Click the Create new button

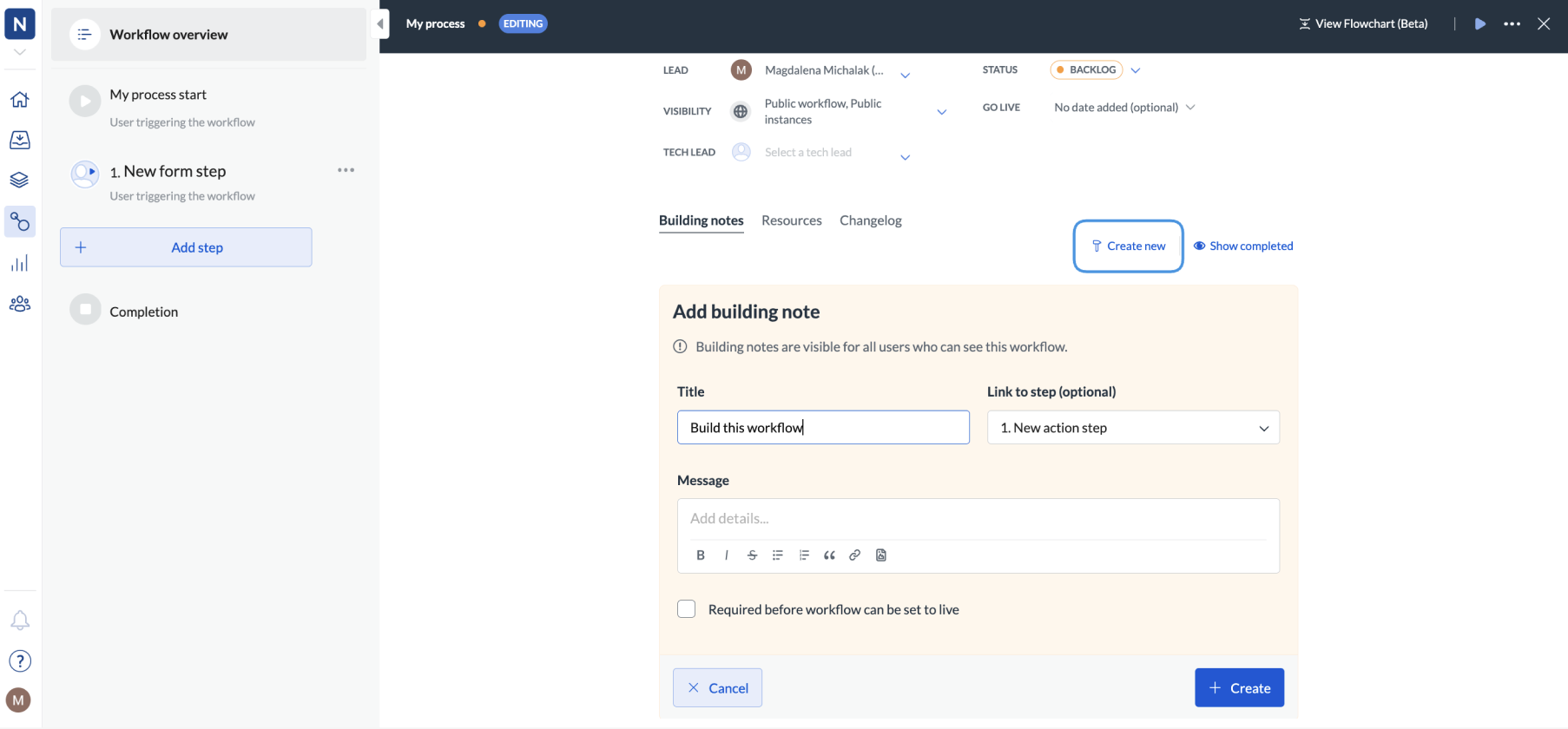[1129, 246]
